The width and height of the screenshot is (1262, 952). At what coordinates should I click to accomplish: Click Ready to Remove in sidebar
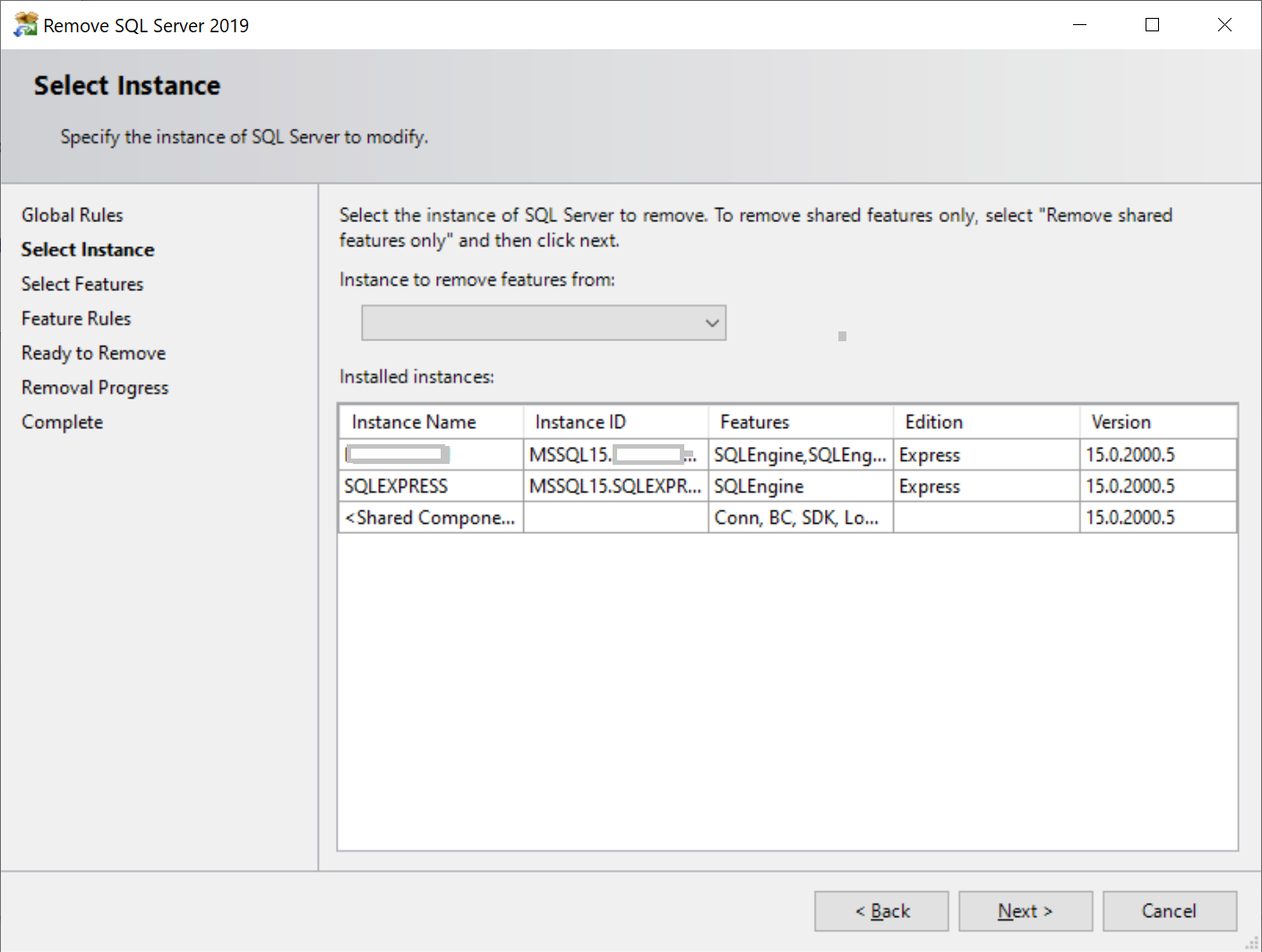[x=93, y=353]
